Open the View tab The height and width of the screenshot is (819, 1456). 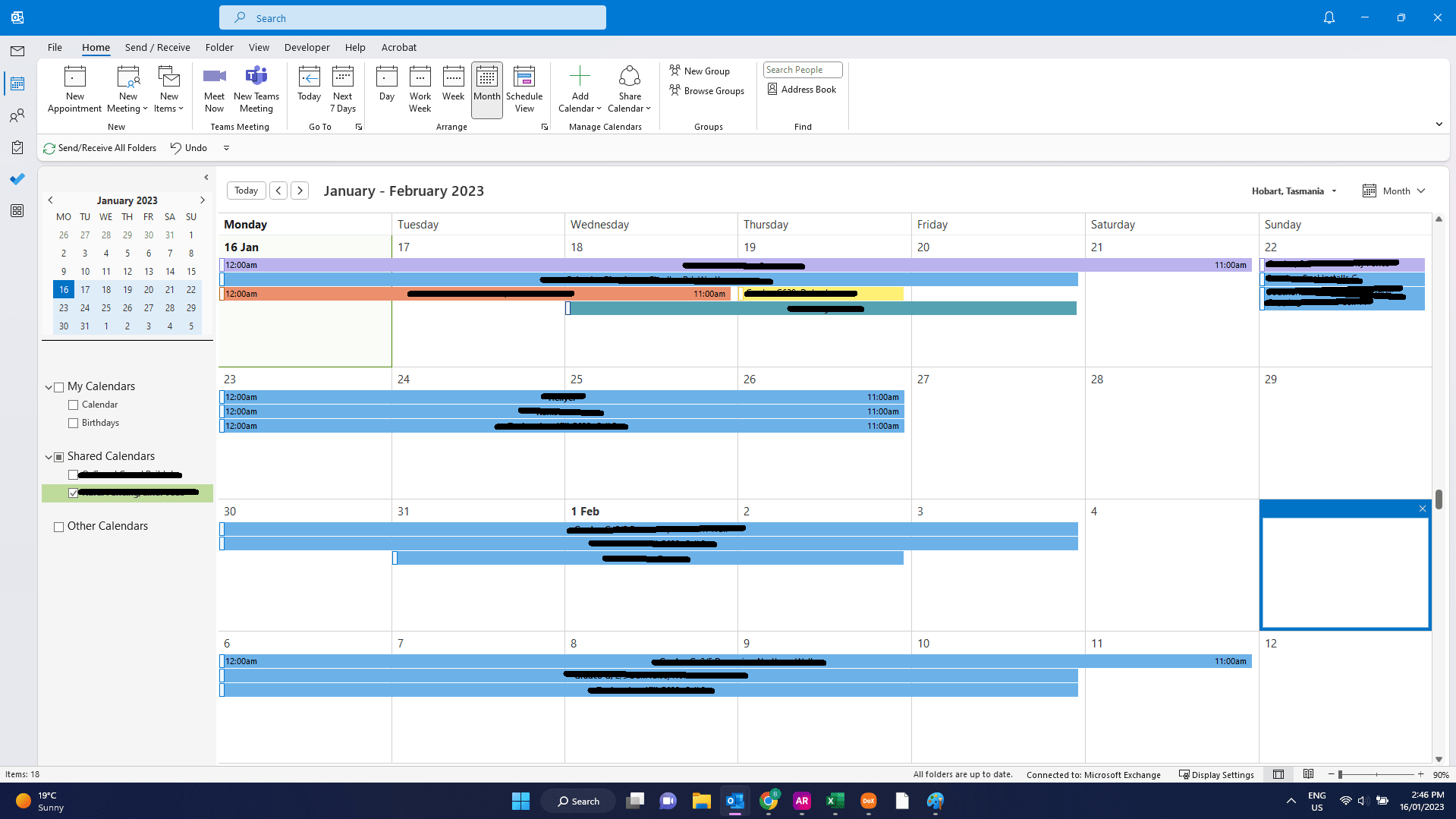[x=259, y=47]
